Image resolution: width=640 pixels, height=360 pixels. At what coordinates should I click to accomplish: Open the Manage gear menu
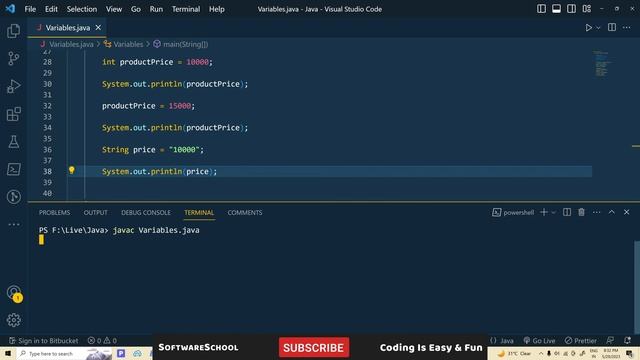pyautogui.click(x=13, y=320)
